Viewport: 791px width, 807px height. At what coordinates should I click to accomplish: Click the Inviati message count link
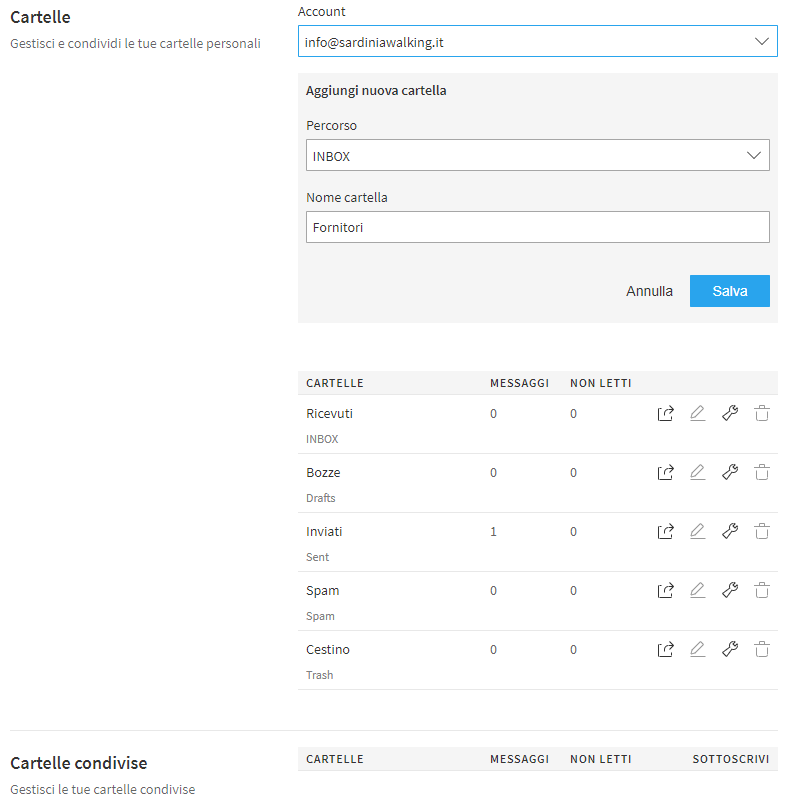click(x=493, y=532)
